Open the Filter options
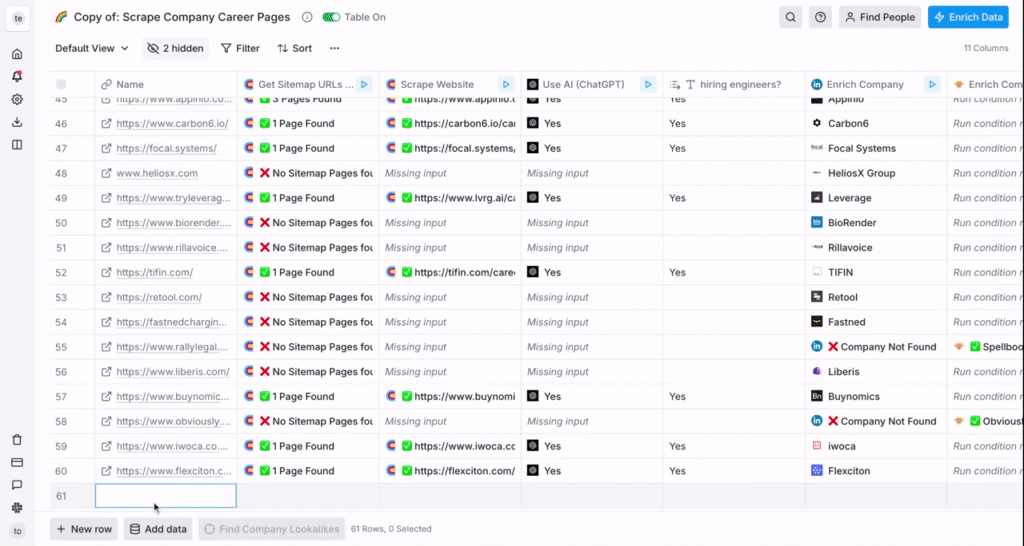Image resolution: width=1024 pixels, height=546 pixels. (x=240, y=48)
